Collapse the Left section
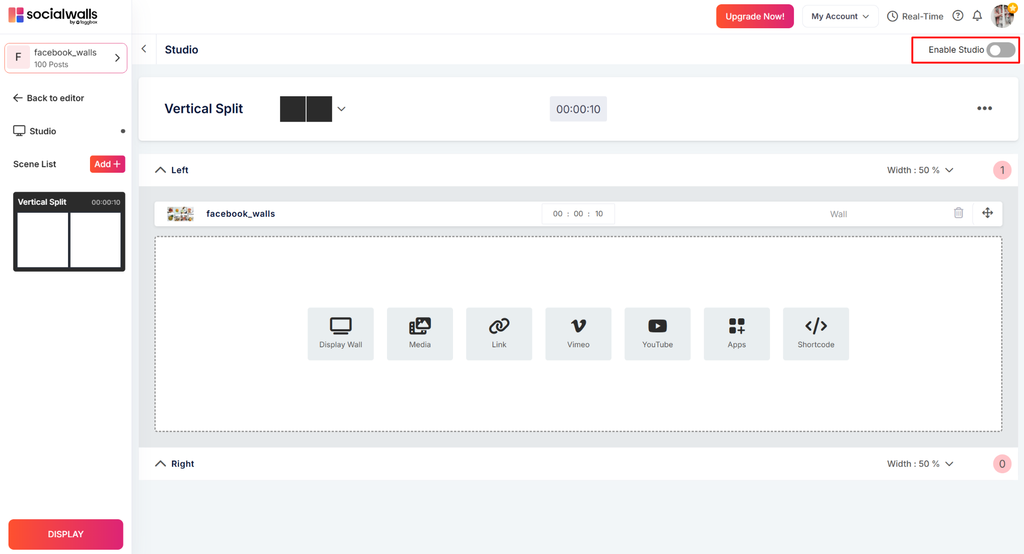This screenshot has width=1024, height=554. point(160,170)
